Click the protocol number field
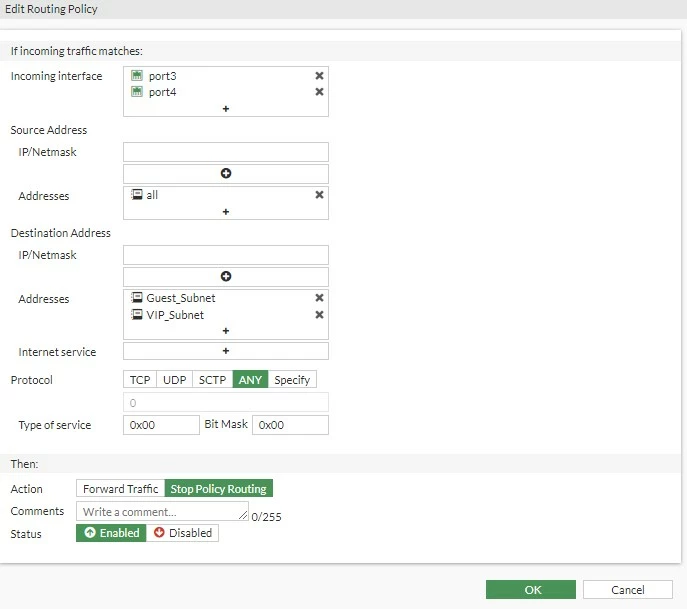The image size is (687, 609). coord(226,403)
